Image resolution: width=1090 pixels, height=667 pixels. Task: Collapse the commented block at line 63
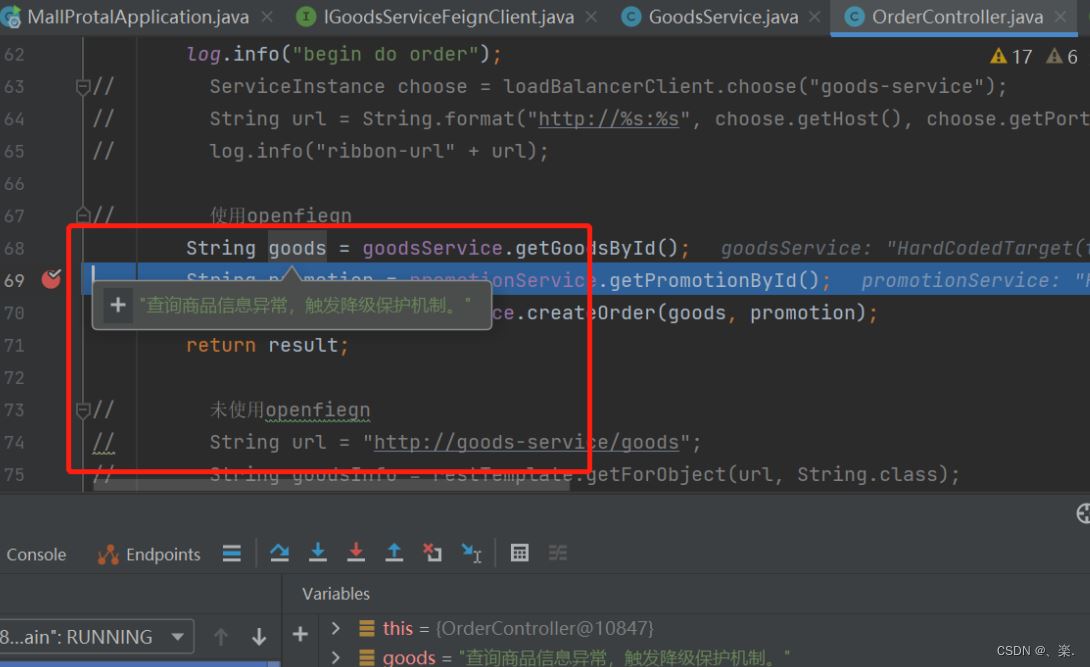point(83,87)
